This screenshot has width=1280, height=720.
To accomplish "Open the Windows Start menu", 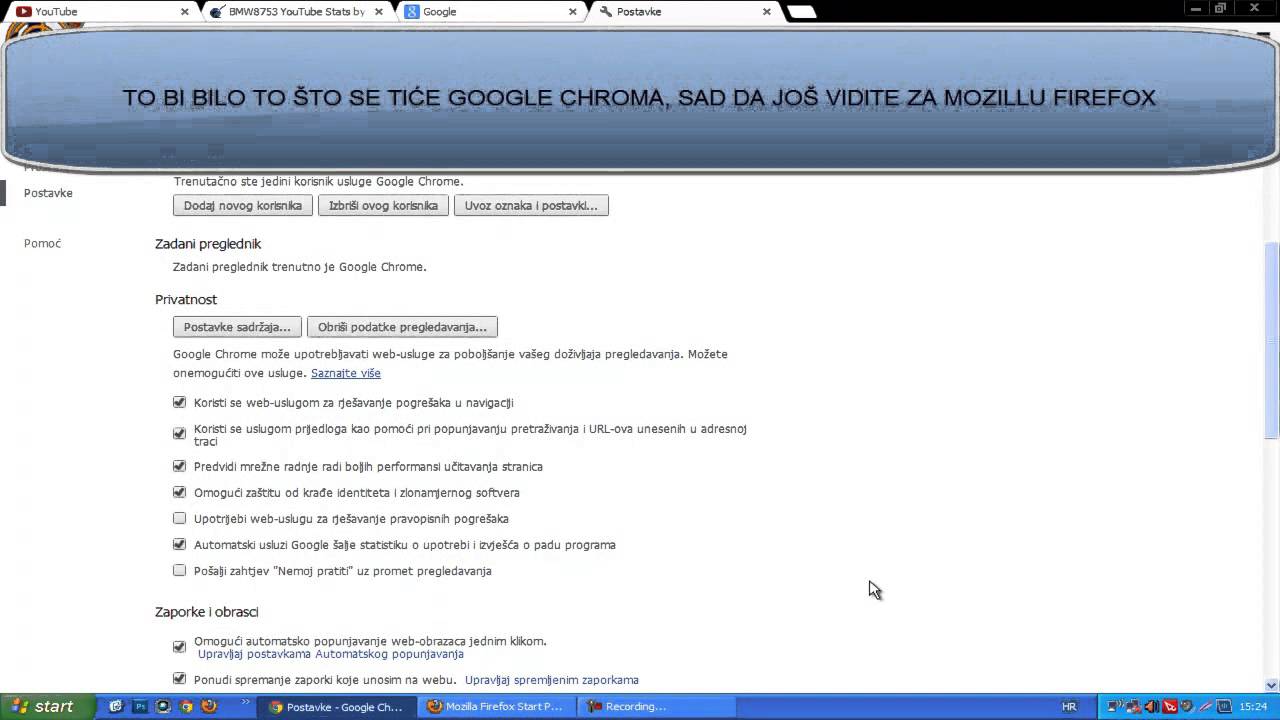I will (x=47, y=706).
